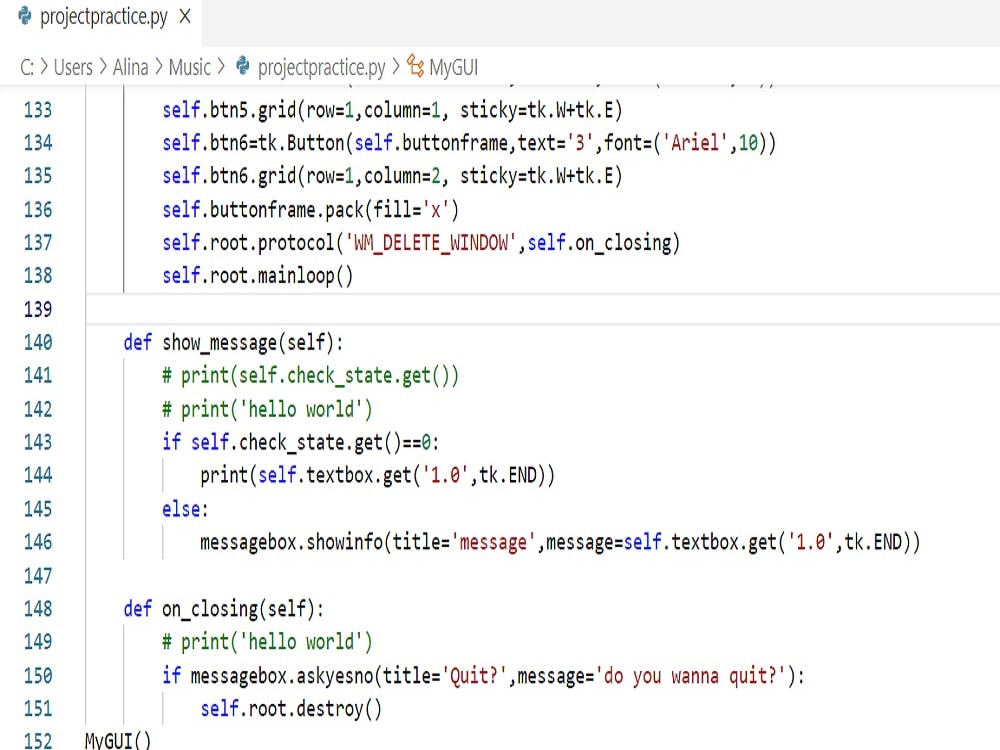Click line number 140 in gutter

38,342
